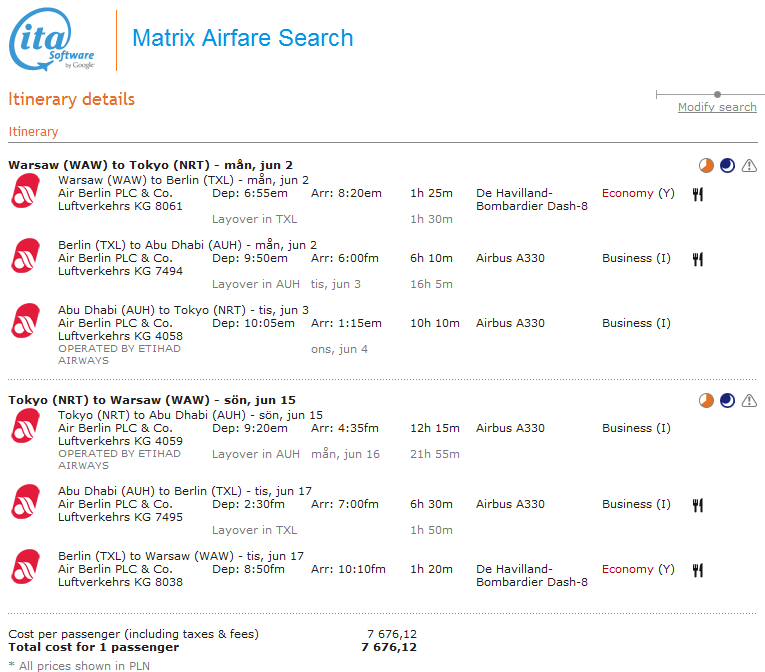Click the blue overnight moon icon in the Warsaw to Tokyo header
Viewport: 765px width, 672px height.
pos(727,166)
